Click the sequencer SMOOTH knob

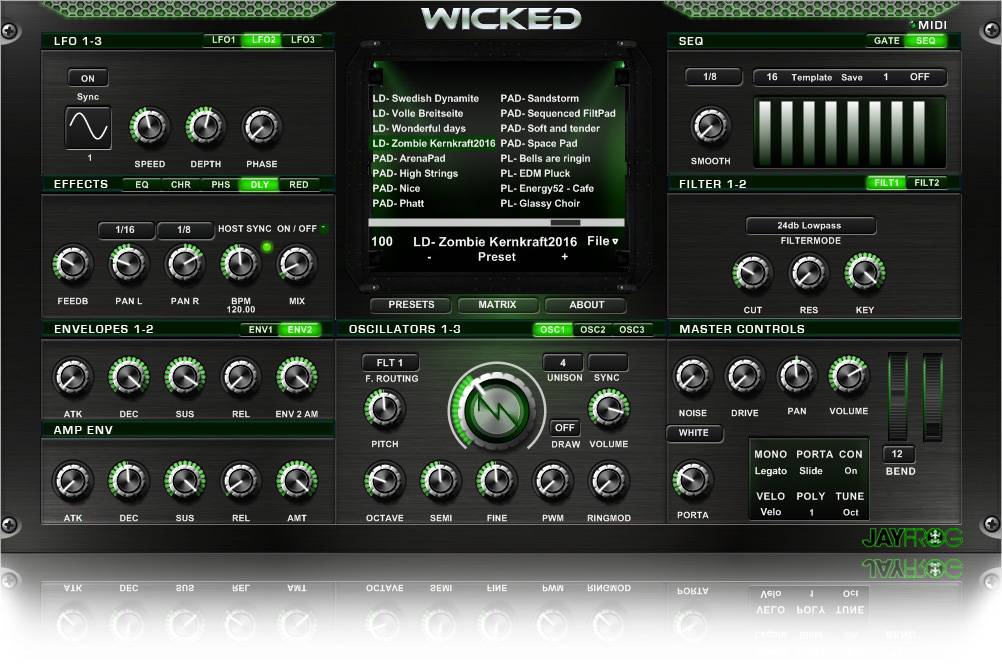tap(710, 125)
